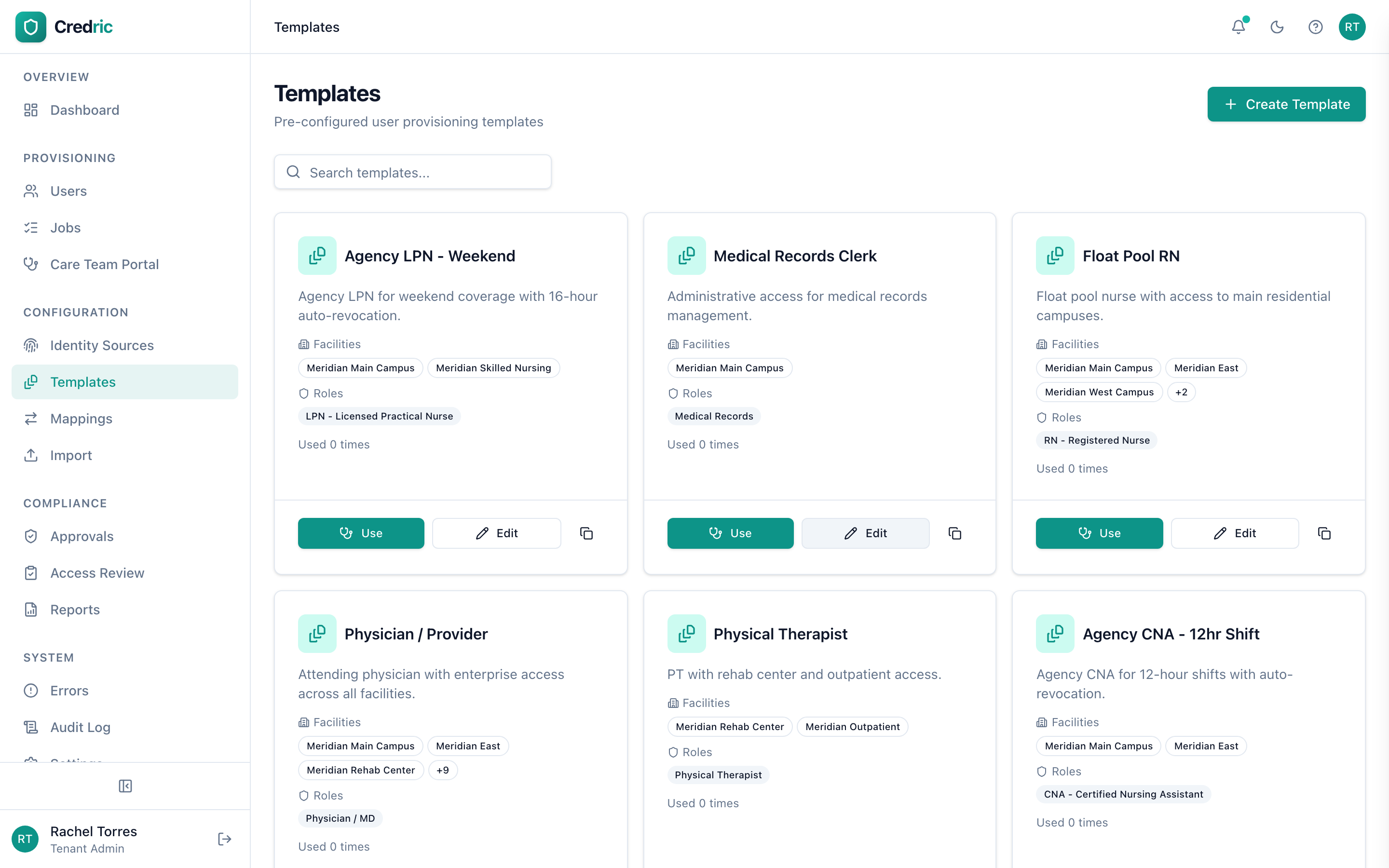Expand the +9 facilities chip on Physician / Provider

click(x=443, y=770)
